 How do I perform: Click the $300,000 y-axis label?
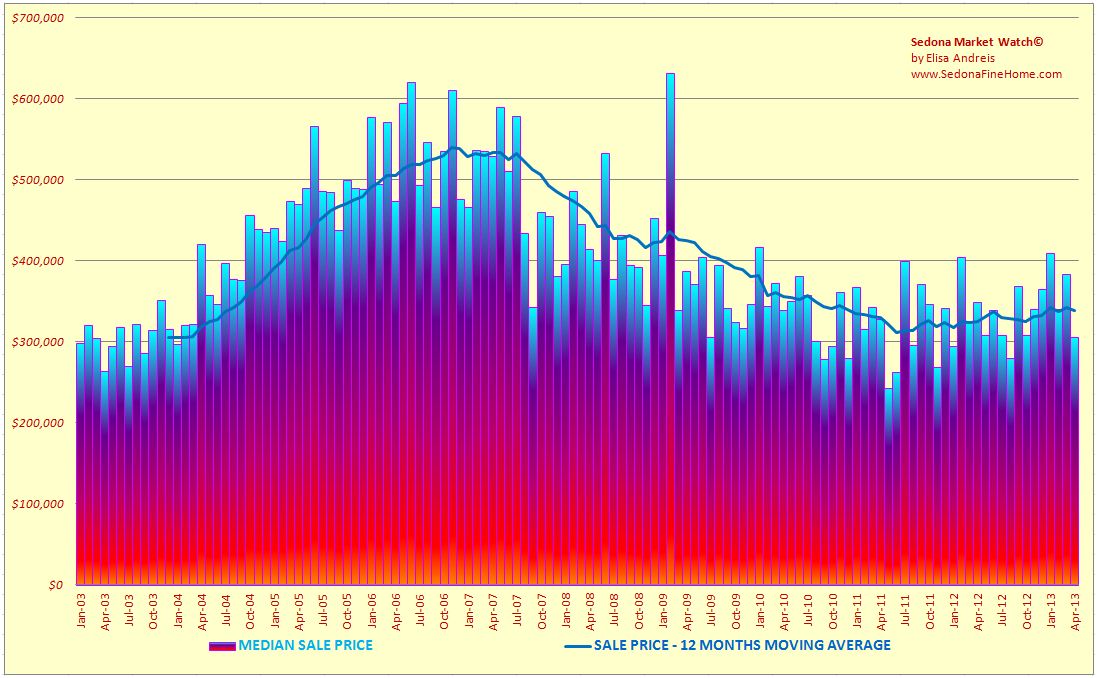pos(38,342)
